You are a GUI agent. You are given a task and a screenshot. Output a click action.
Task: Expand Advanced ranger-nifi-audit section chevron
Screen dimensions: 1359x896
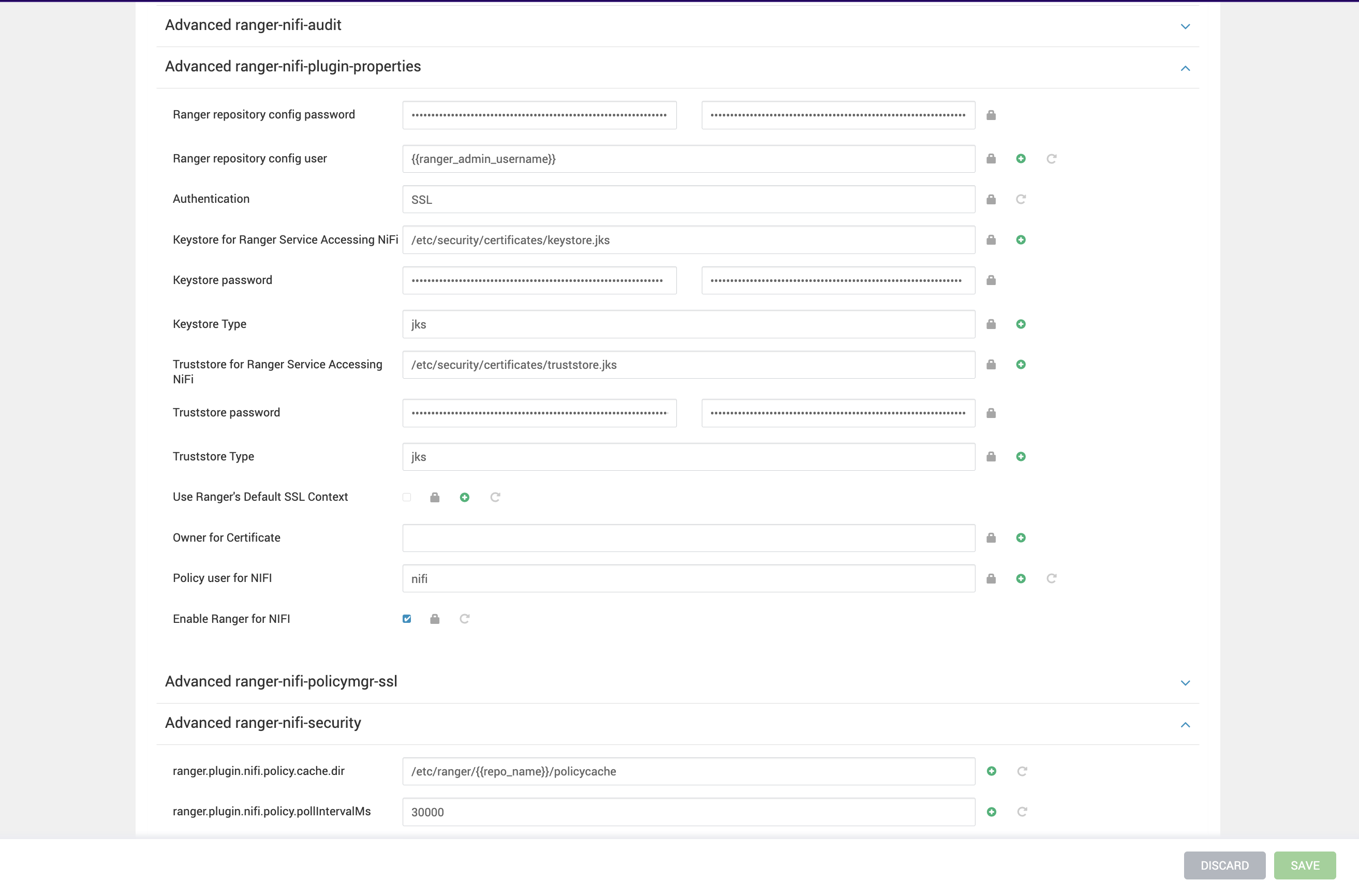pyautogui.click(x=1185, y=26)
